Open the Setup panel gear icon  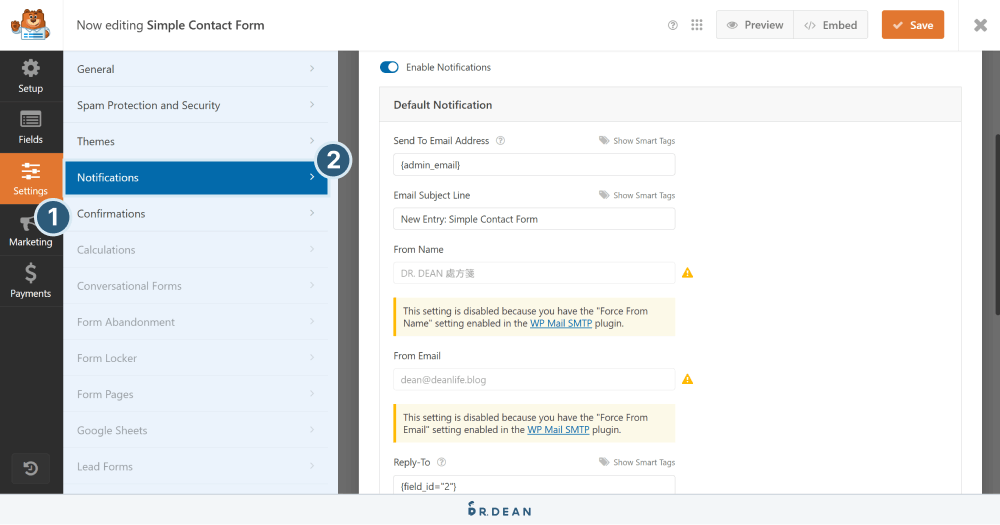tap(31, 68)
